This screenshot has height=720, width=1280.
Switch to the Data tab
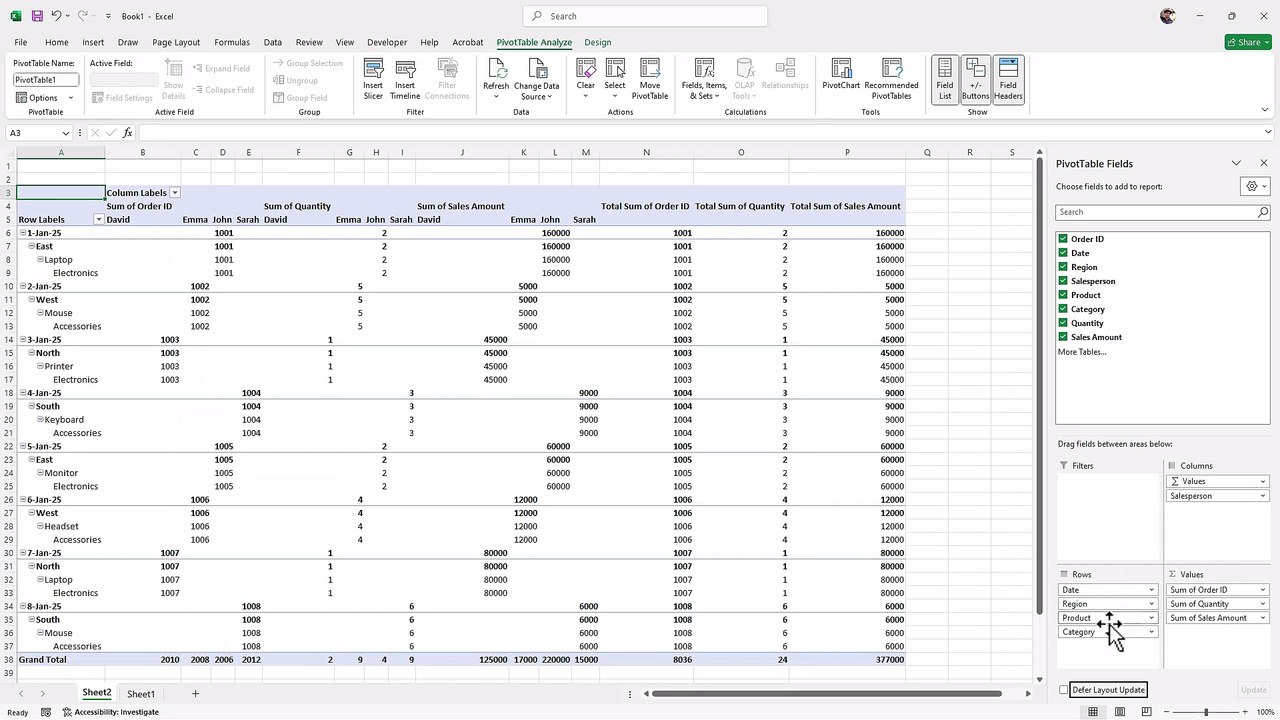(x=273, y=42)
